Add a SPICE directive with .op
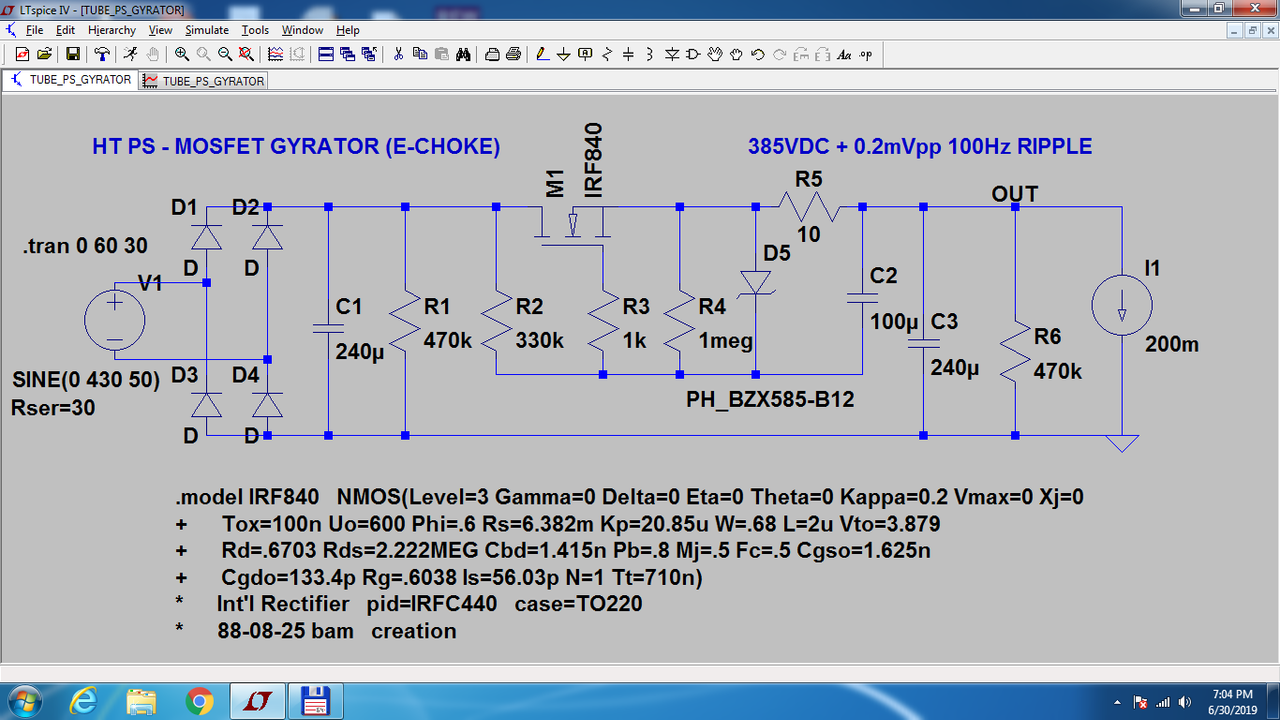1280x720 pixels. [x=866, y=54]
